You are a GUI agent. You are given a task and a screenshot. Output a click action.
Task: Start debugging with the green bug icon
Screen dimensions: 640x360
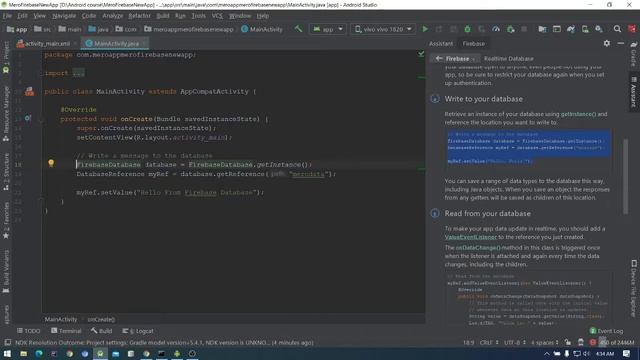[467, 29]
